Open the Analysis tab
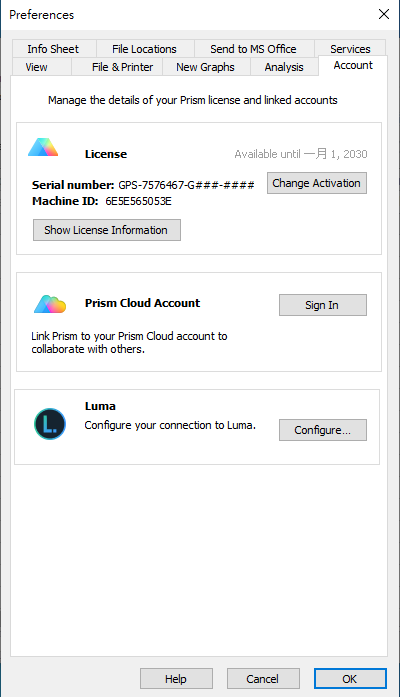 (284, 67)
